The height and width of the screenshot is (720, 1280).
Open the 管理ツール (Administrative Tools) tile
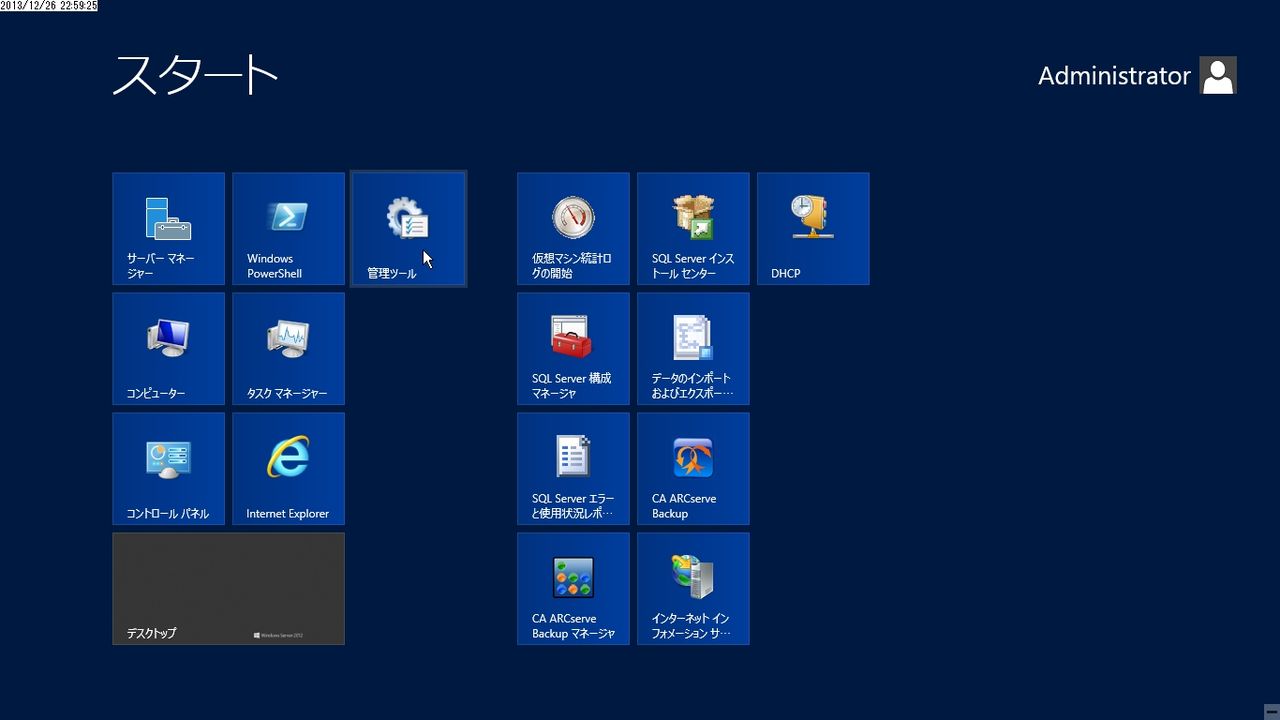click(409, 229)
